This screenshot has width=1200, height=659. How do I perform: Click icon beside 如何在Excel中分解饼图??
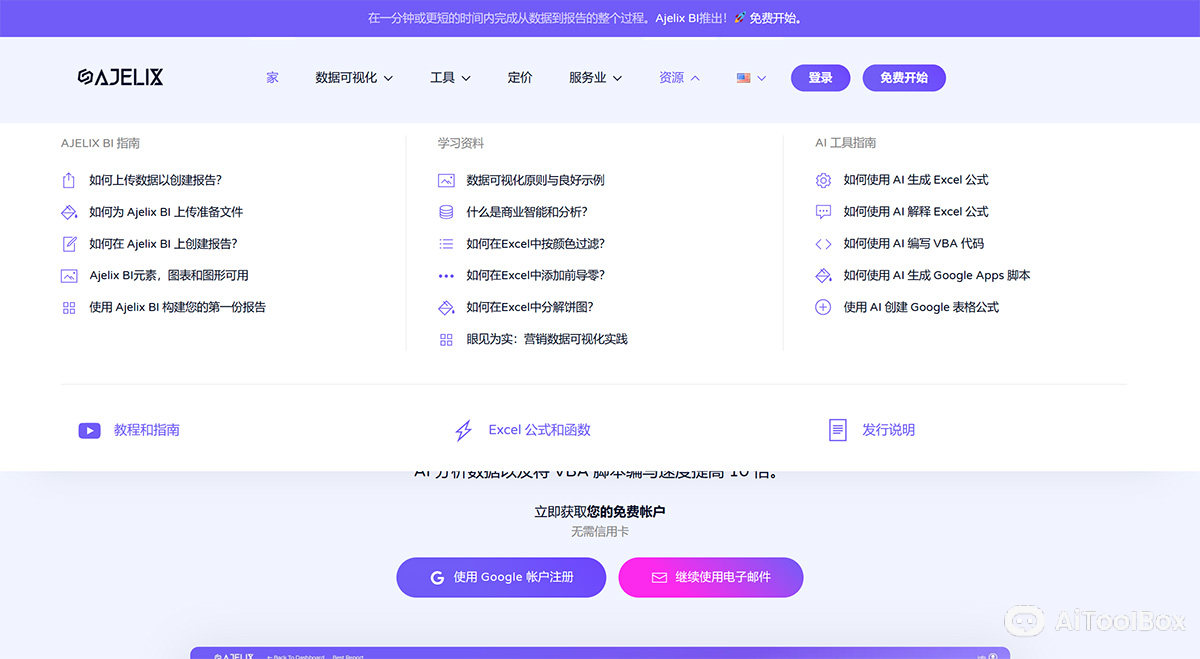[x=446, y=307]
